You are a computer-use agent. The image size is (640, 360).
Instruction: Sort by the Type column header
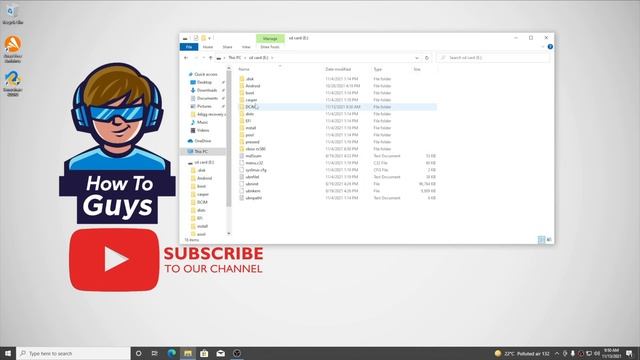pyautogui.click(x=378, y=69)
